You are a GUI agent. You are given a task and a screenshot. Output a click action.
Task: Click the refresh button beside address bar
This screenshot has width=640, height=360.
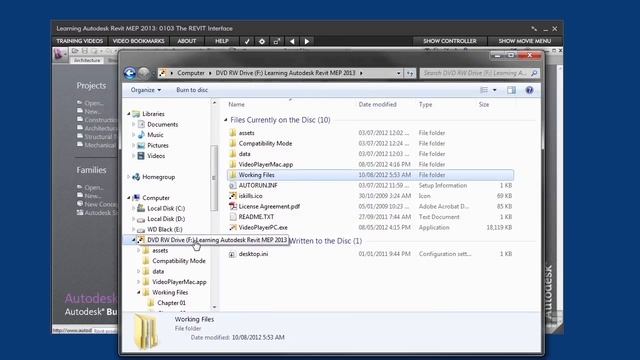410,73
